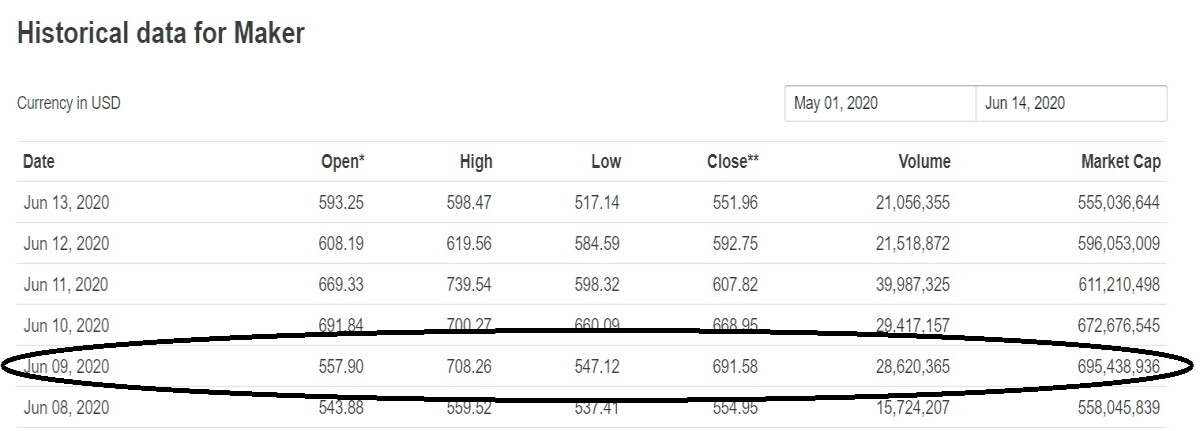Viewport: 1200px width, 431px height.
Task: Select the Jun 13, 2020 row date
Action: click(x=66, y=203)
